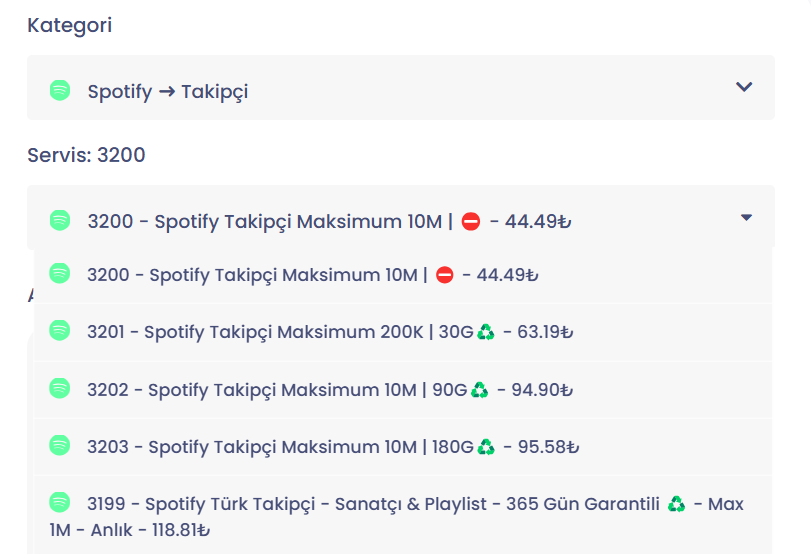This screenshot has width=811, height=554.
Task: Open the Spotify → Takipçi category selector
Action: pos(401,87)
